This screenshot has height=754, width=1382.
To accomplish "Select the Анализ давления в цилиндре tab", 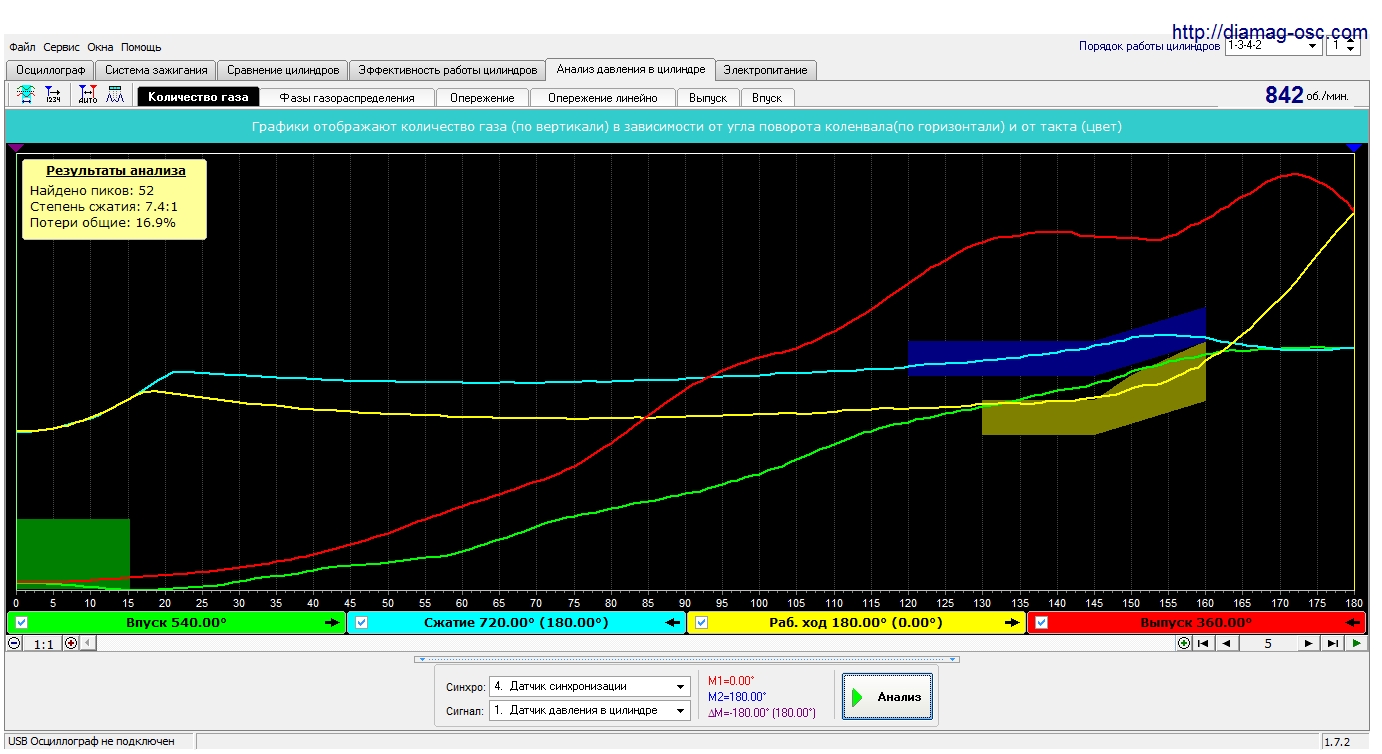I will pos(631,69).
